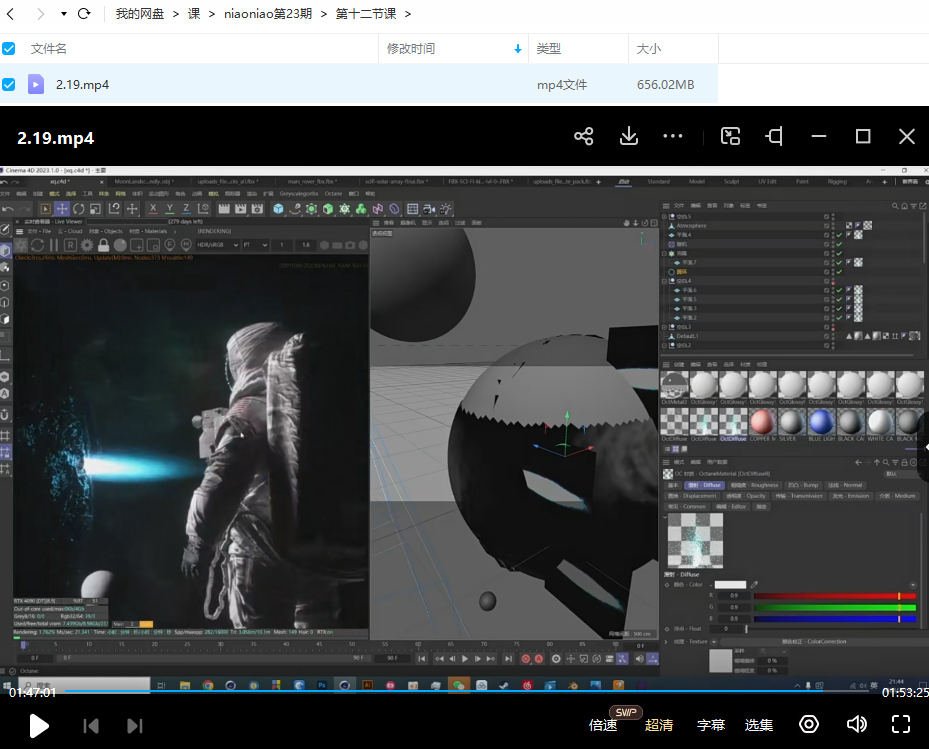
Task: Open Photoshop from the Windows taskbar
Action: coord(322,686)
